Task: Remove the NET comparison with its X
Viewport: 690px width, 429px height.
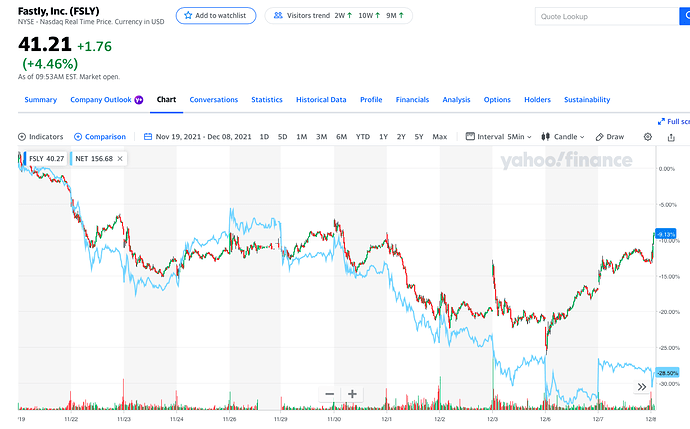Action: pos(120,158)
